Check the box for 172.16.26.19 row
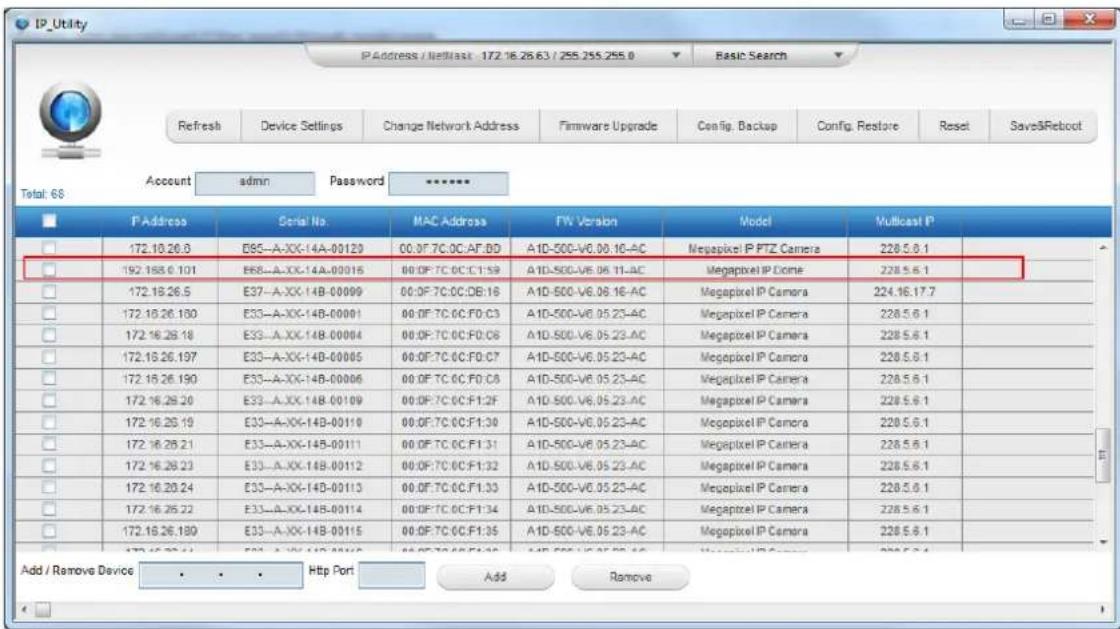Screen dimensions: 1120x629 point(49,423)
